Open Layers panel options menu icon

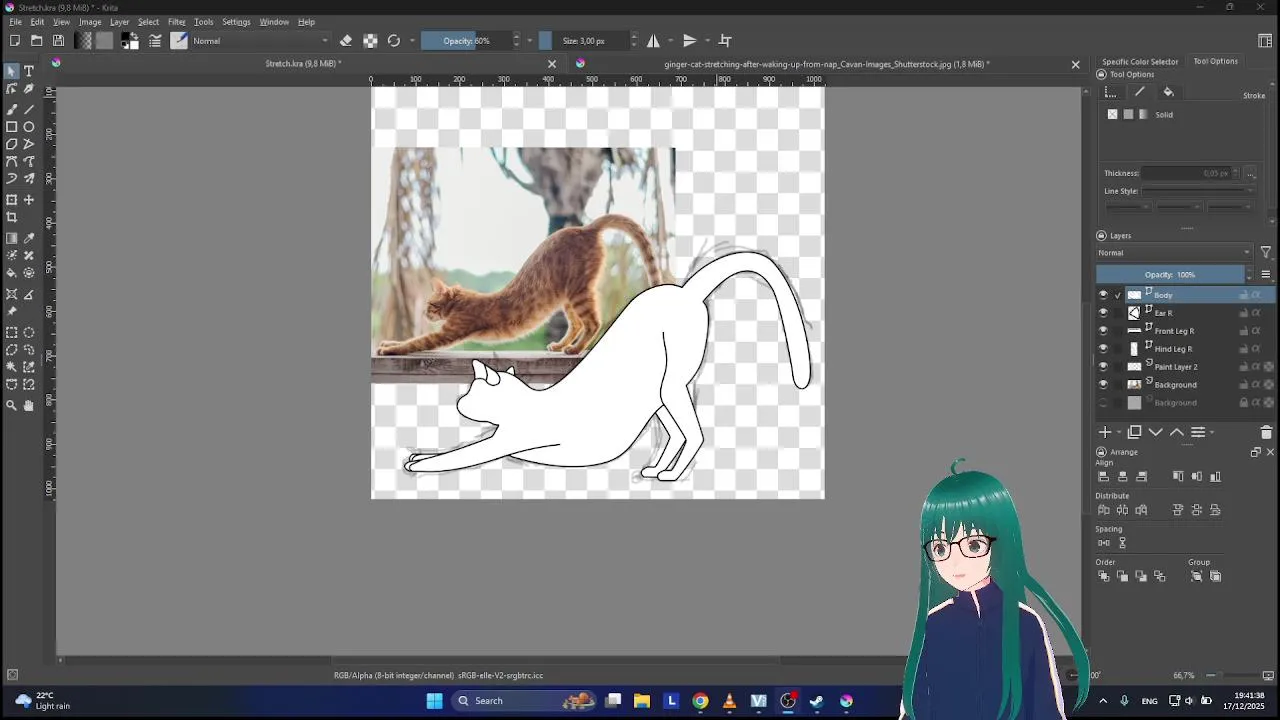[x=1265, y=274]
